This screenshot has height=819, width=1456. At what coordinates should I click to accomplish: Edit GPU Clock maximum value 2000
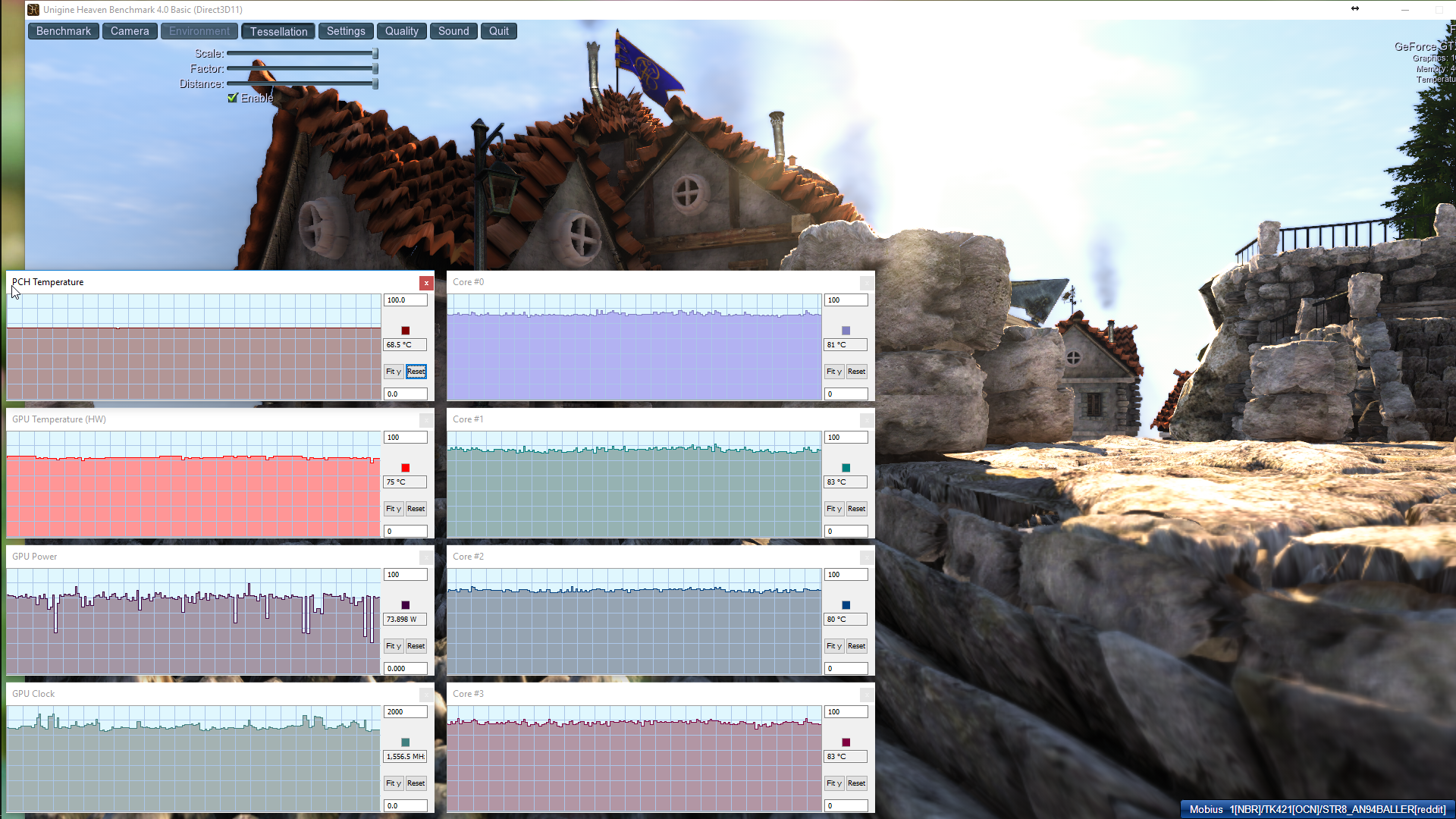tap(406, 712)
